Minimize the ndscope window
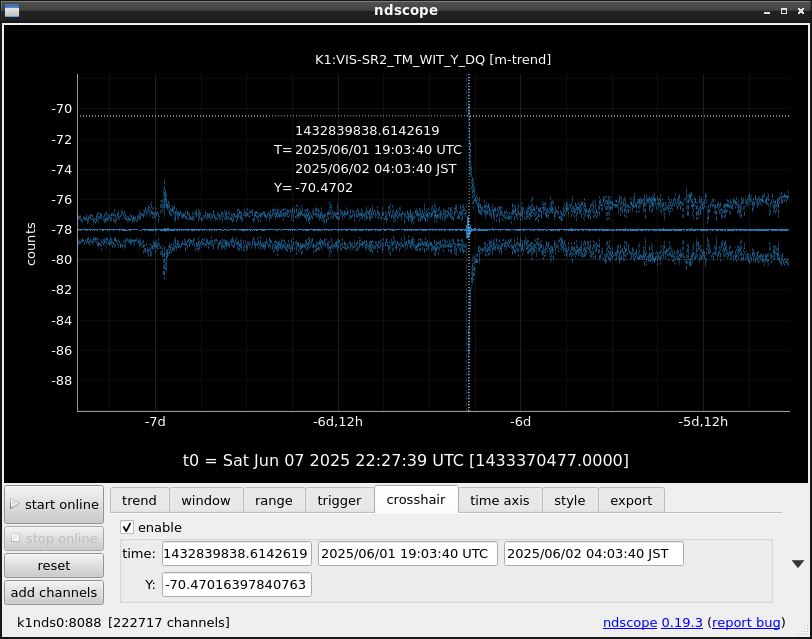Screen dimensions: 812x639 [767, 11]
